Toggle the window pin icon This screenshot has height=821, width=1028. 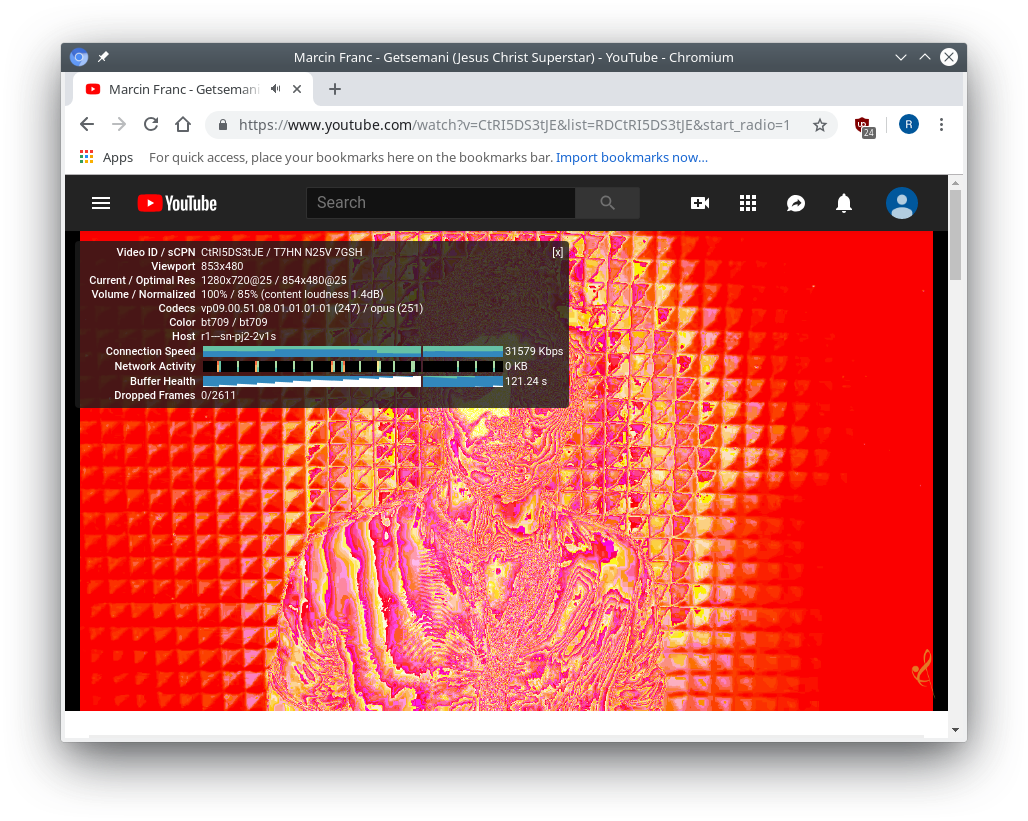click(103, 57)
